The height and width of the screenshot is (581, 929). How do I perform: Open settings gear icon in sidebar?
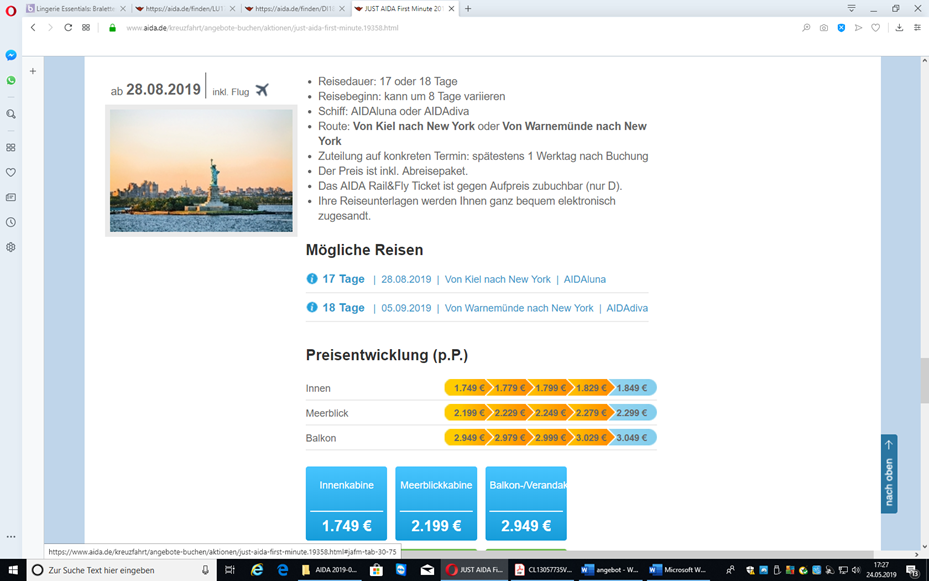coord(11,247)
